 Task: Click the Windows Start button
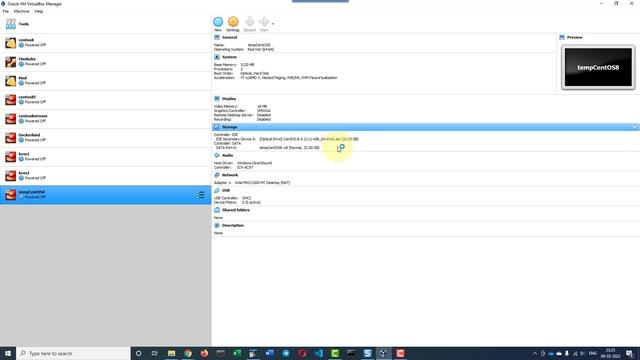pos(8,353)
